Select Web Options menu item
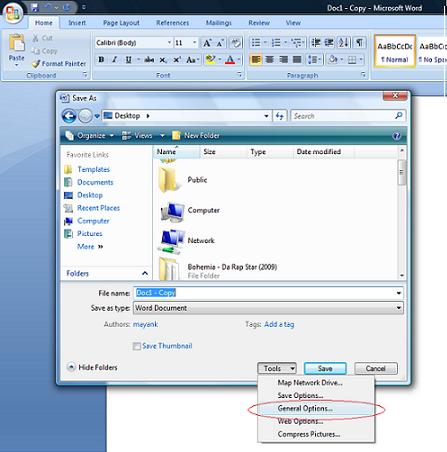Image resolution: width=447 pixels, height=452 pixels. tap(300, 421)
